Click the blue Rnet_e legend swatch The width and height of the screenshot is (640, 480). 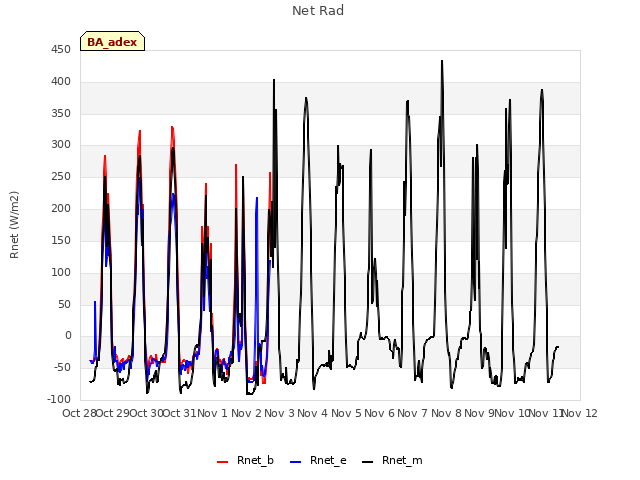click(296, 462)
